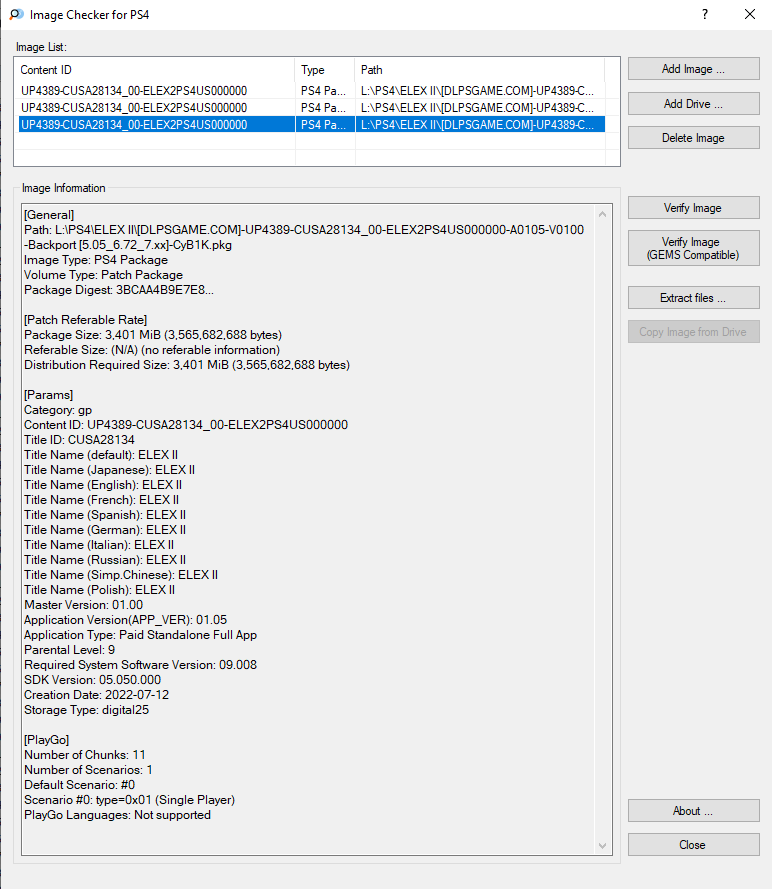This screenshot has height=889, width=772.
Task: Click the Path column header
Action: point(480,70)
